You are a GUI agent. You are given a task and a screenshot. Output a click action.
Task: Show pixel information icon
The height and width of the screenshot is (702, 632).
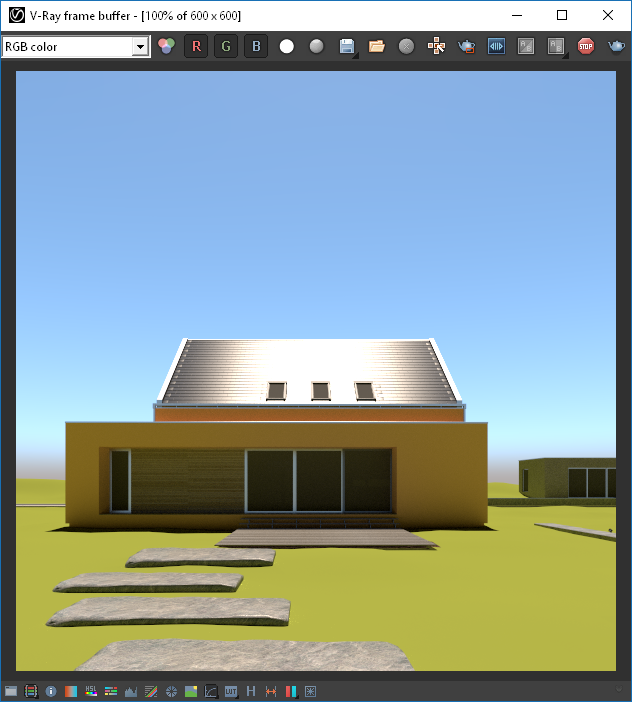51,691
